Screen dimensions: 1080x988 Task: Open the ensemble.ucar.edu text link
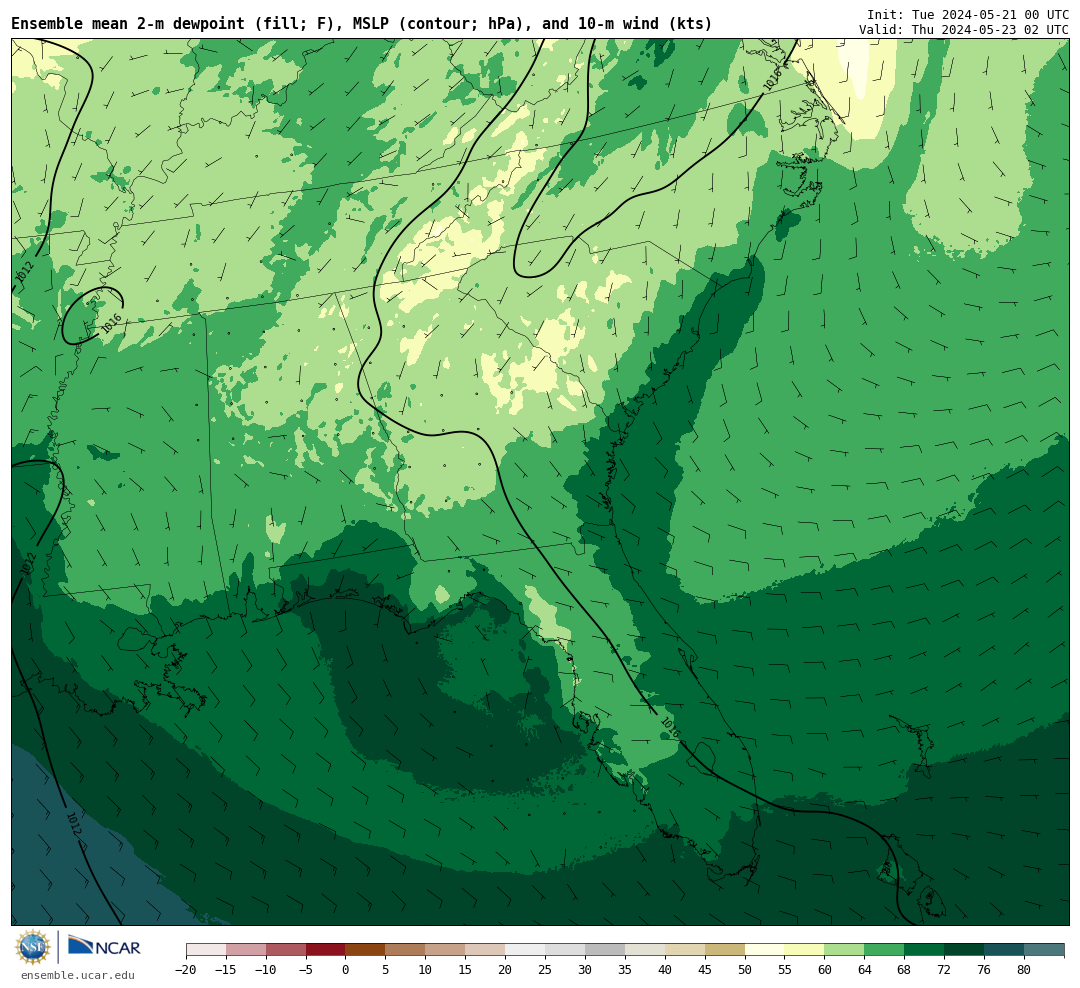click(x=78, y=975)
